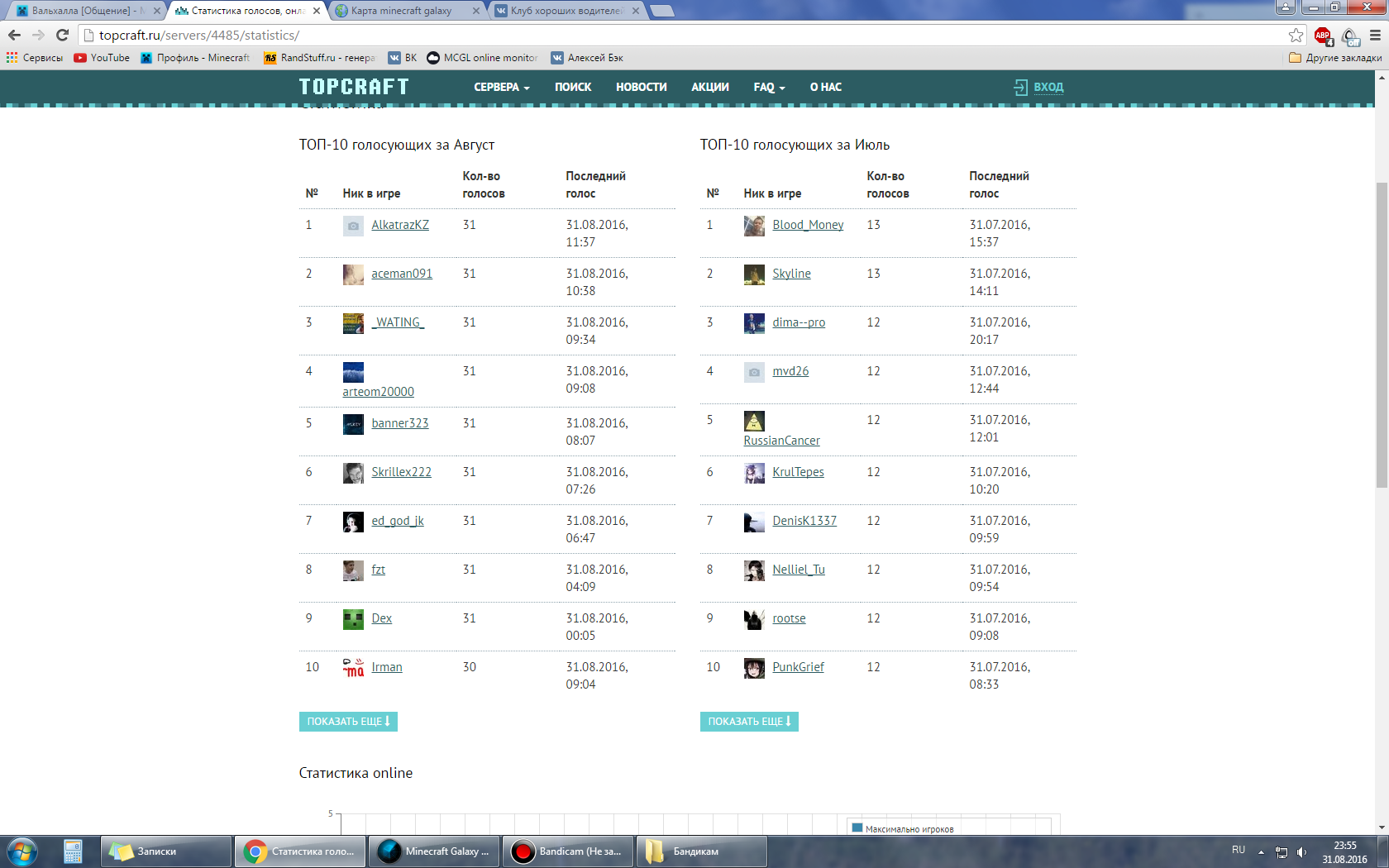
Task: Click the volume speaker tray icon
Action: coord(1302,852)
